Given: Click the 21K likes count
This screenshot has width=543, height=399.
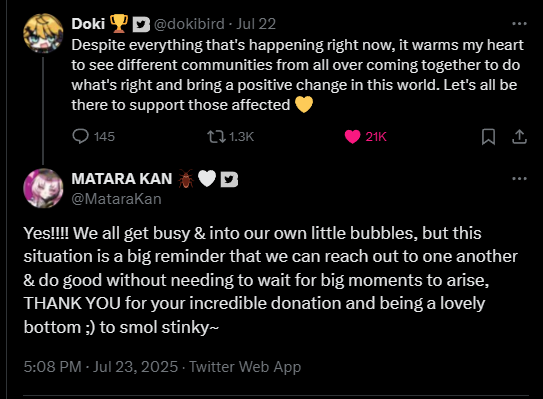Looking at the screenshot, I should [376, 137].
